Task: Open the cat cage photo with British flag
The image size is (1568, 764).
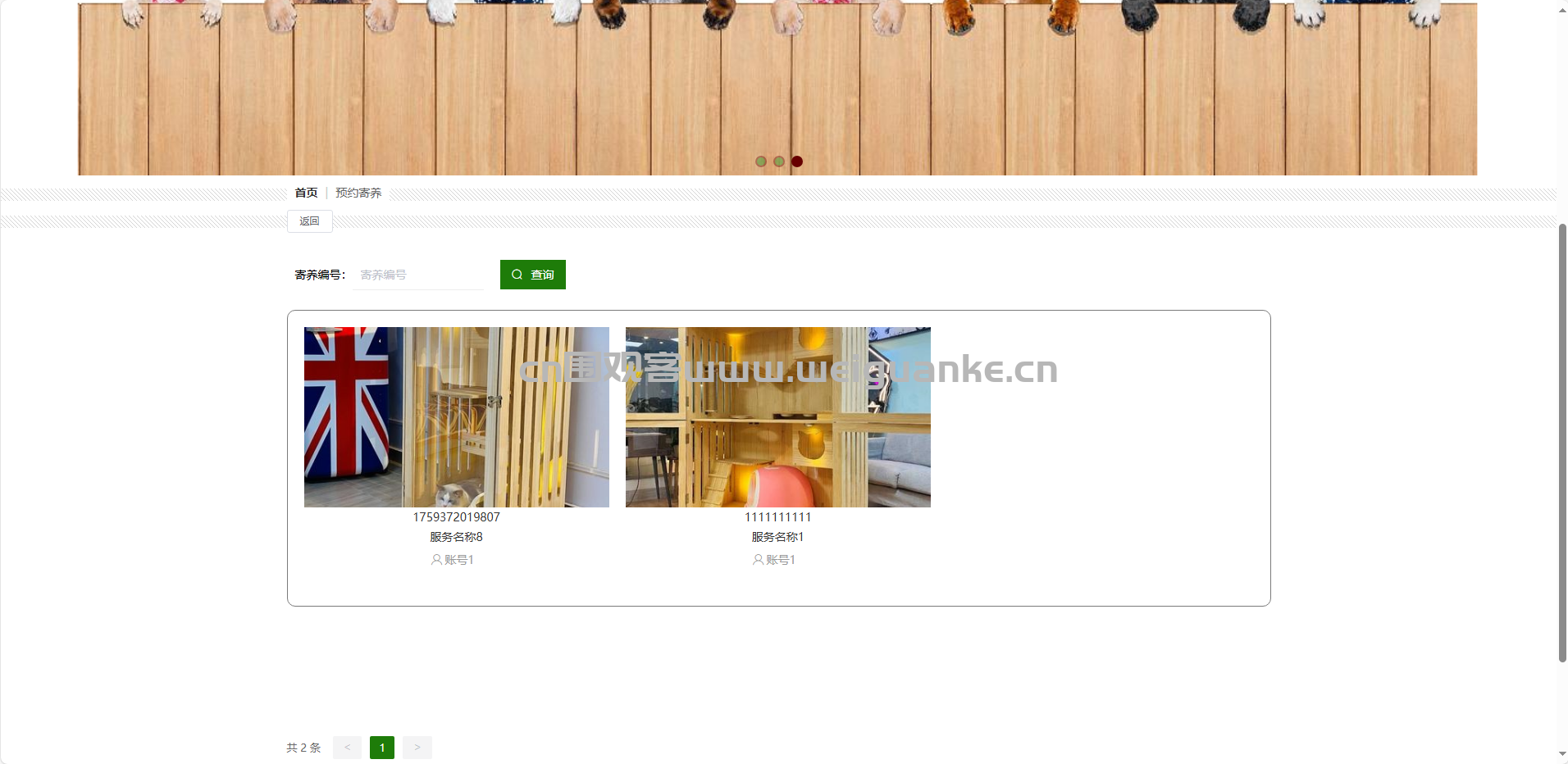Action: (x=457, y=417)
